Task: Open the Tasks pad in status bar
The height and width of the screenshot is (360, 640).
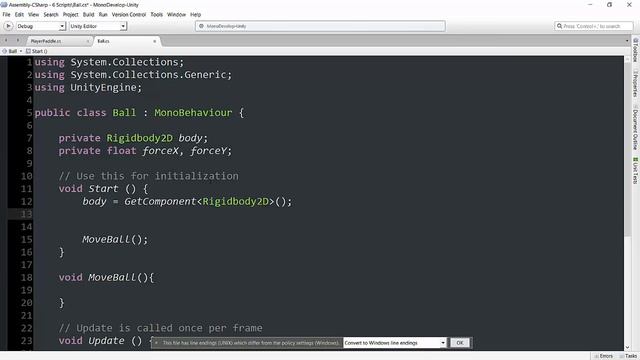Action: (x=628, y=356)
